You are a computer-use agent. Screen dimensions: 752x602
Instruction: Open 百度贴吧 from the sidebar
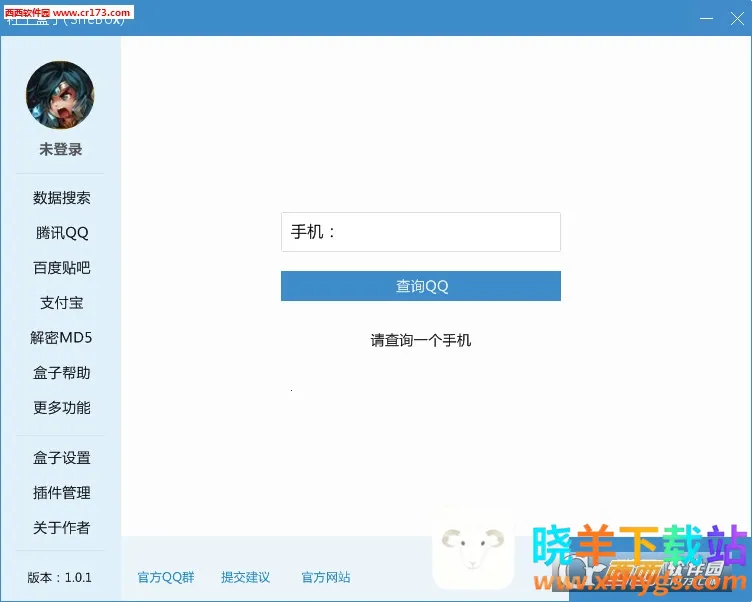click(61, 268)
